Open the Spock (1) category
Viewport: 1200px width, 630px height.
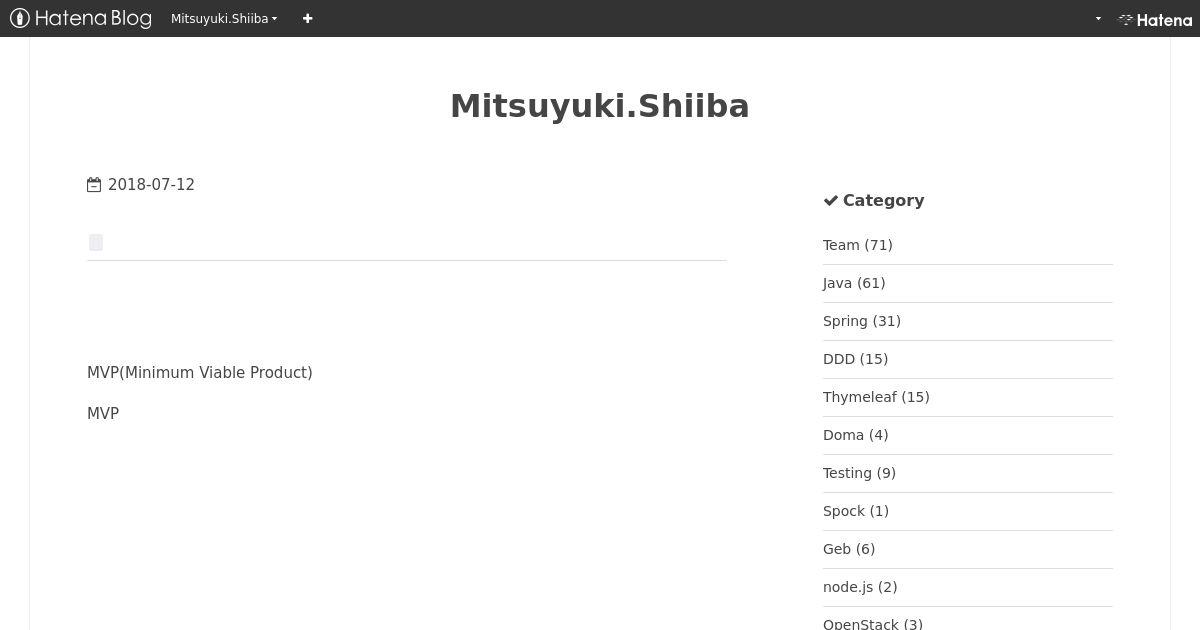coord(856,511)
